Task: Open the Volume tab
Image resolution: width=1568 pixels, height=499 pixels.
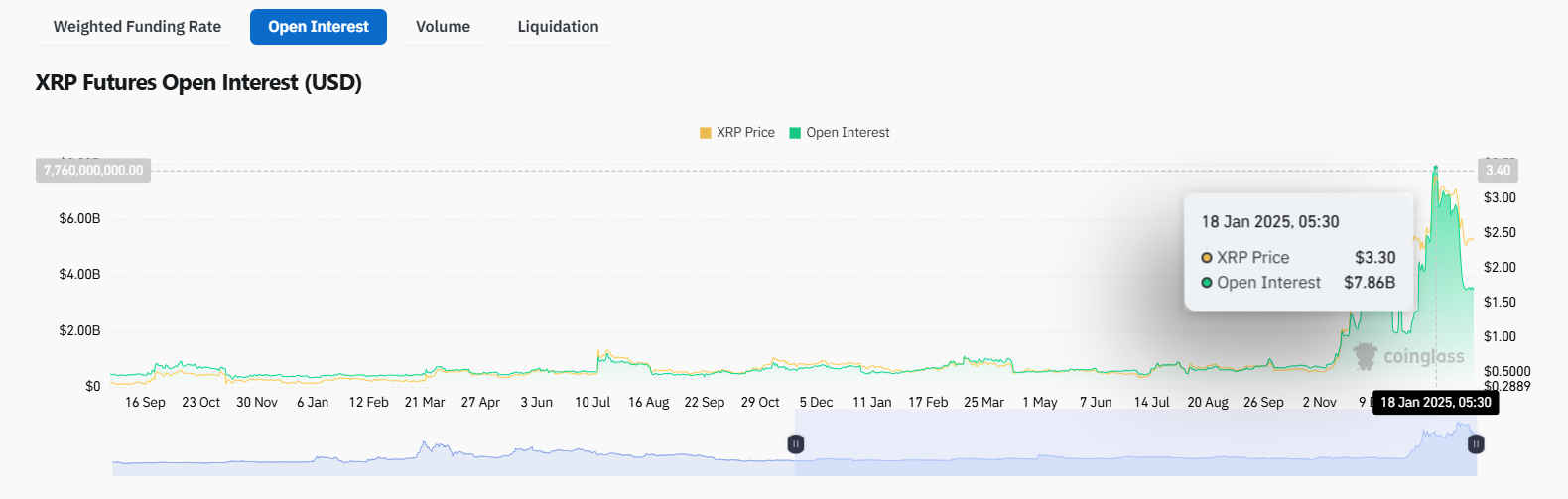Action: coord(443,27)
